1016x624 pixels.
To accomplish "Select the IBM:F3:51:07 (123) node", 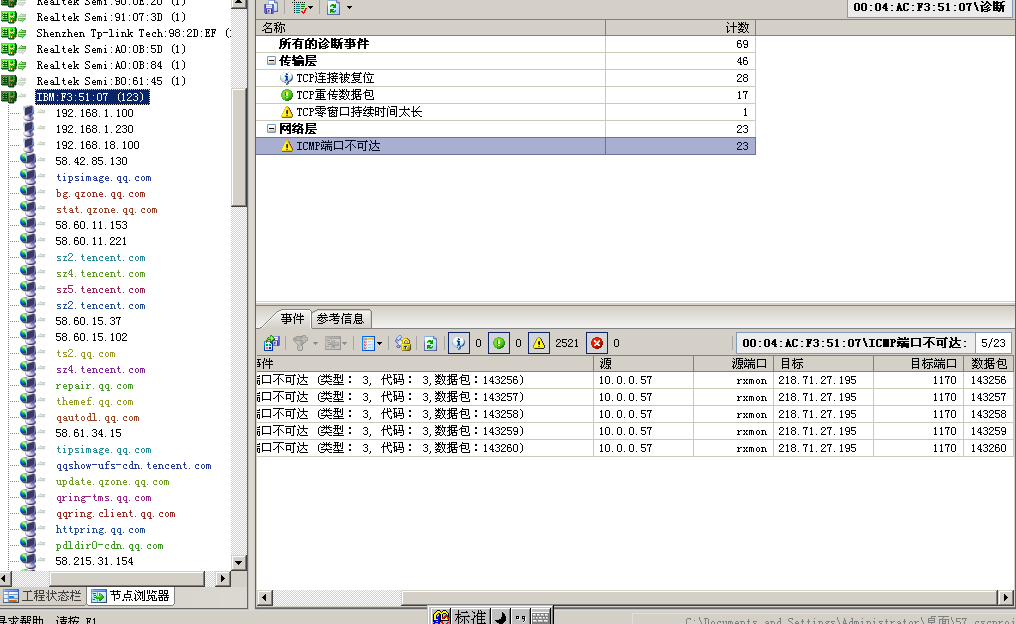I will point(92,97).
